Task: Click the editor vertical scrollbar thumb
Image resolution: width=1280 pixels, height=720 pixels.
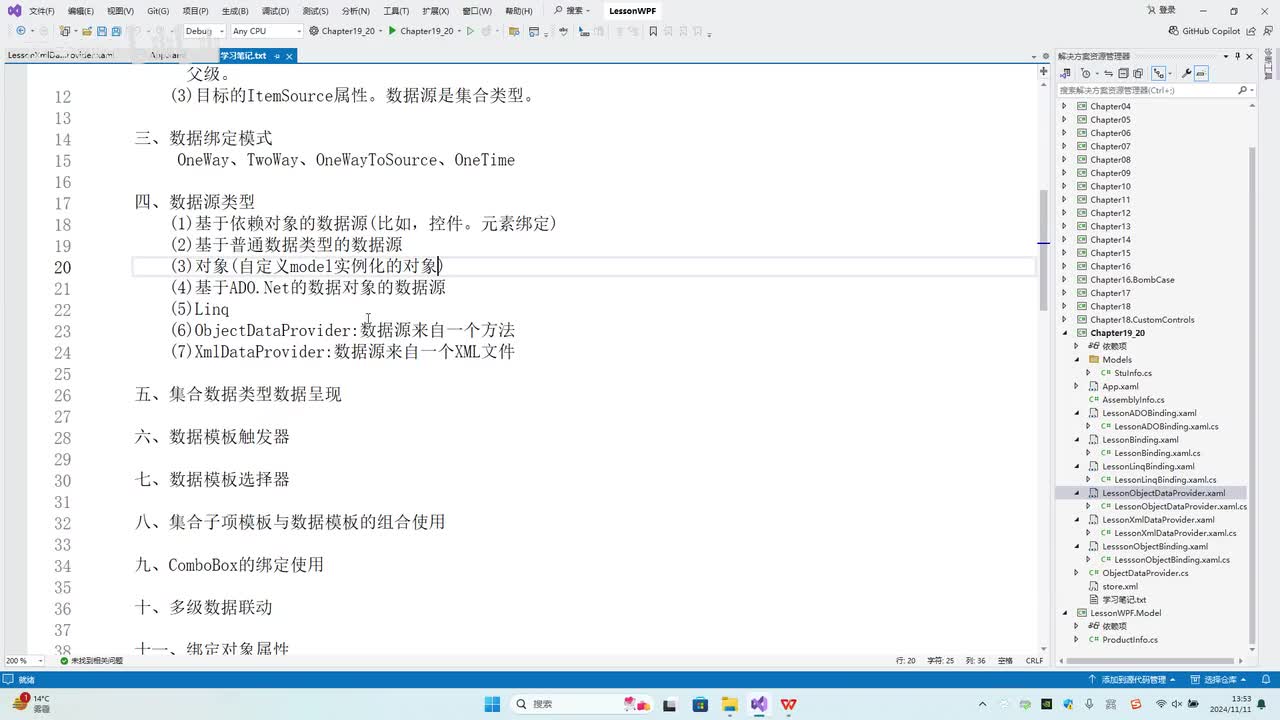Action: pyautogui.click(x=1043, y=250)
